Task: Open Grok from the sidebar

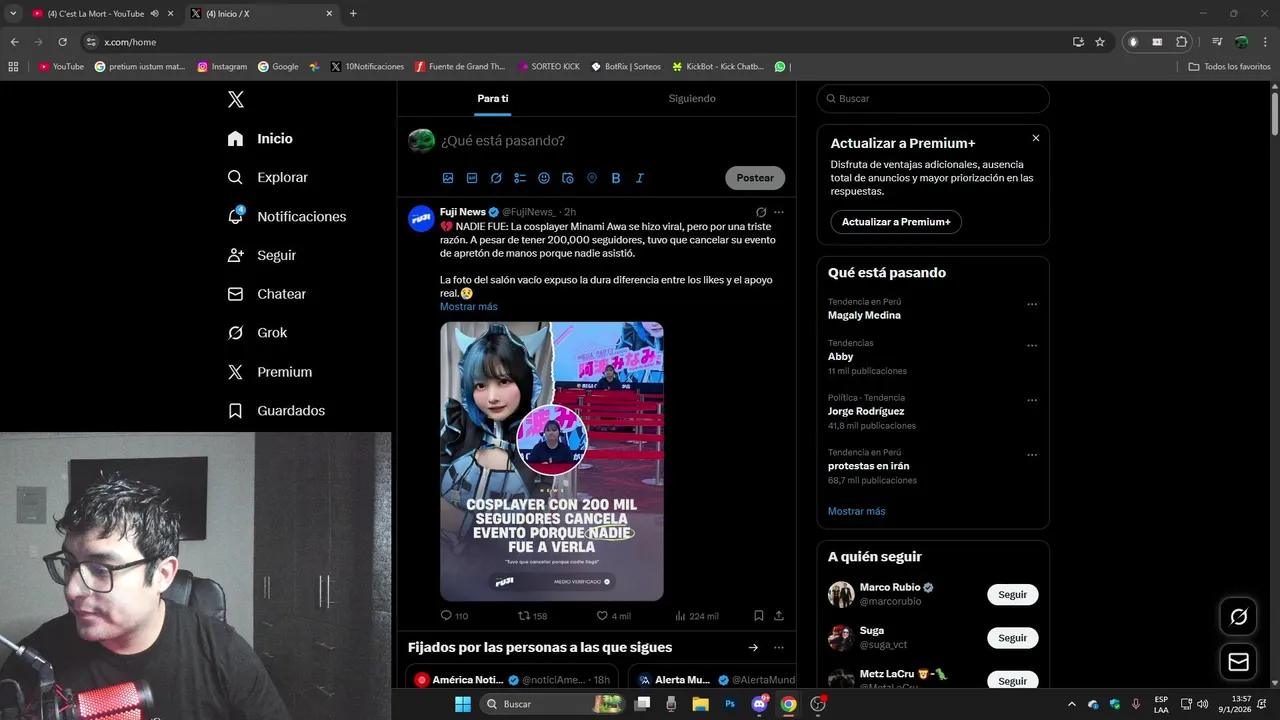Action: [257, 333]
